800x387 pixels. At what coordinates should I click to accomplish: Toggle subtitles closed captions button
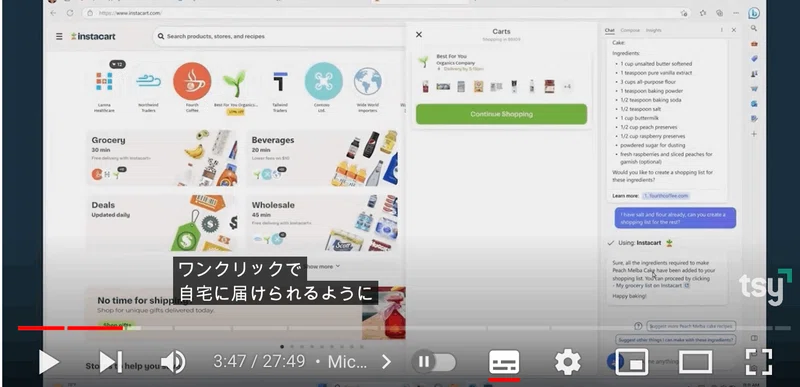click(504, 363)
